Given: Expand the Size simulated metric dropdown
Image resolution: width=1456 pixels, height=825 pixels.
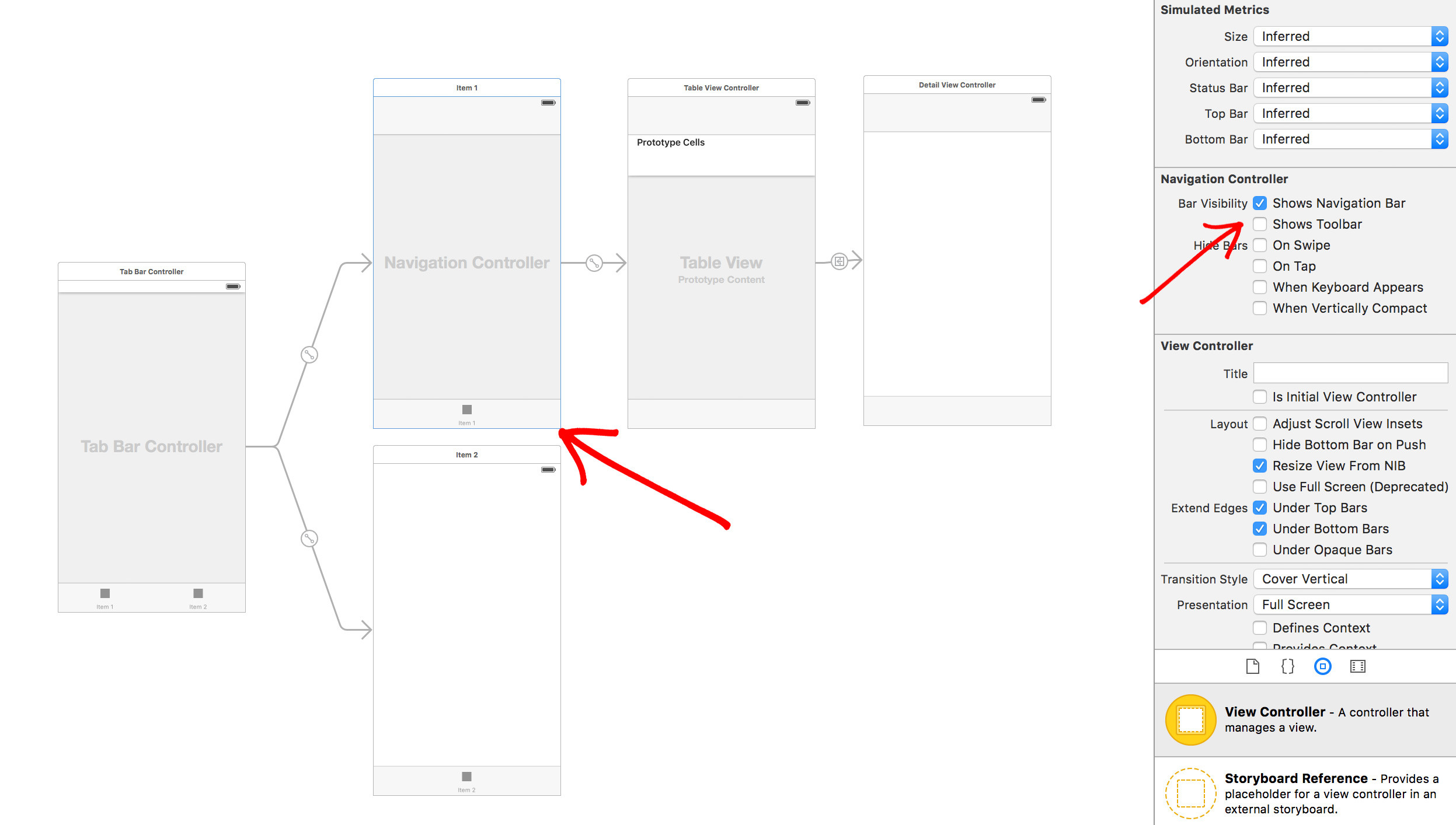Looking at the screenshot, I should pos(1443,36).
